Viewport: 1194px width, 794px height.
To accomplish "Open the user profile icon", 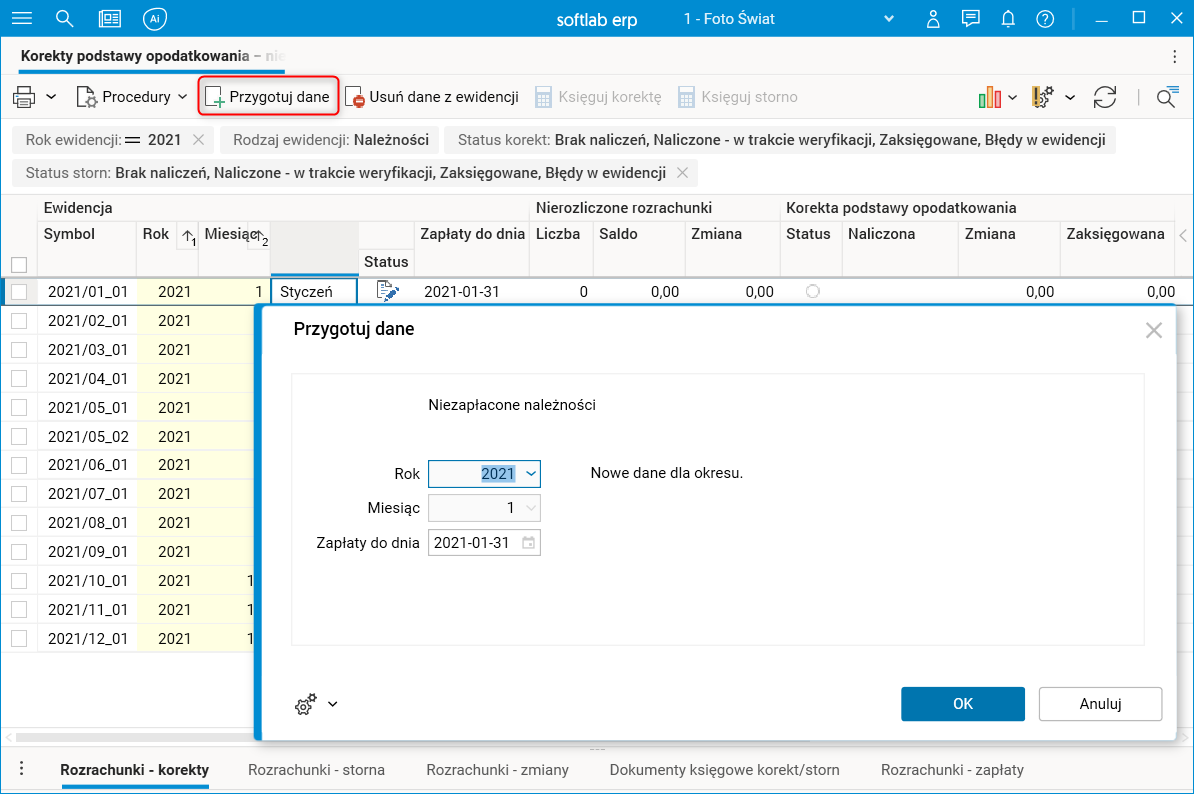I will (x=933, y=19).
